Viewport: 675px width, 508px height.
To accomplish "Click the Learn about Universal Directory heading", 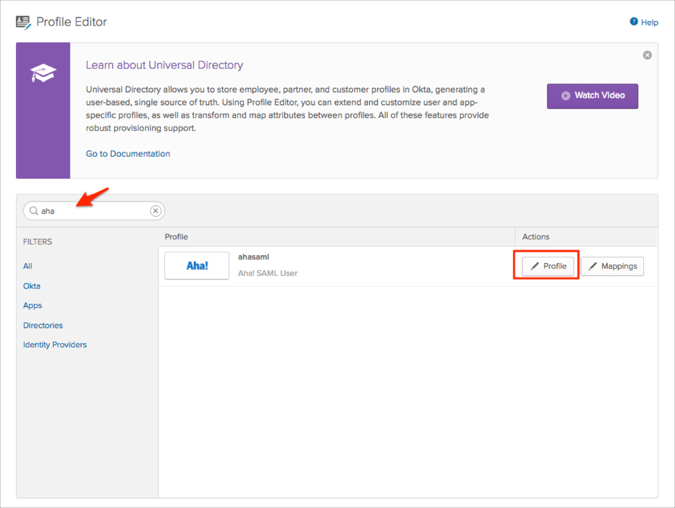I will coord(164,65).
